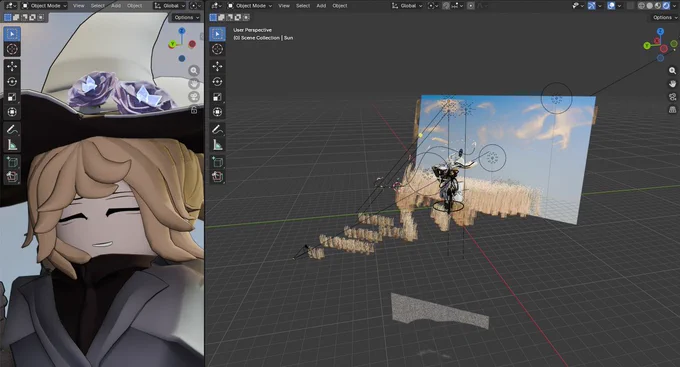Viewport: 680px width, 367px height.
Task: Choose the Move tool in left viewport
Action: coord(12,66)
